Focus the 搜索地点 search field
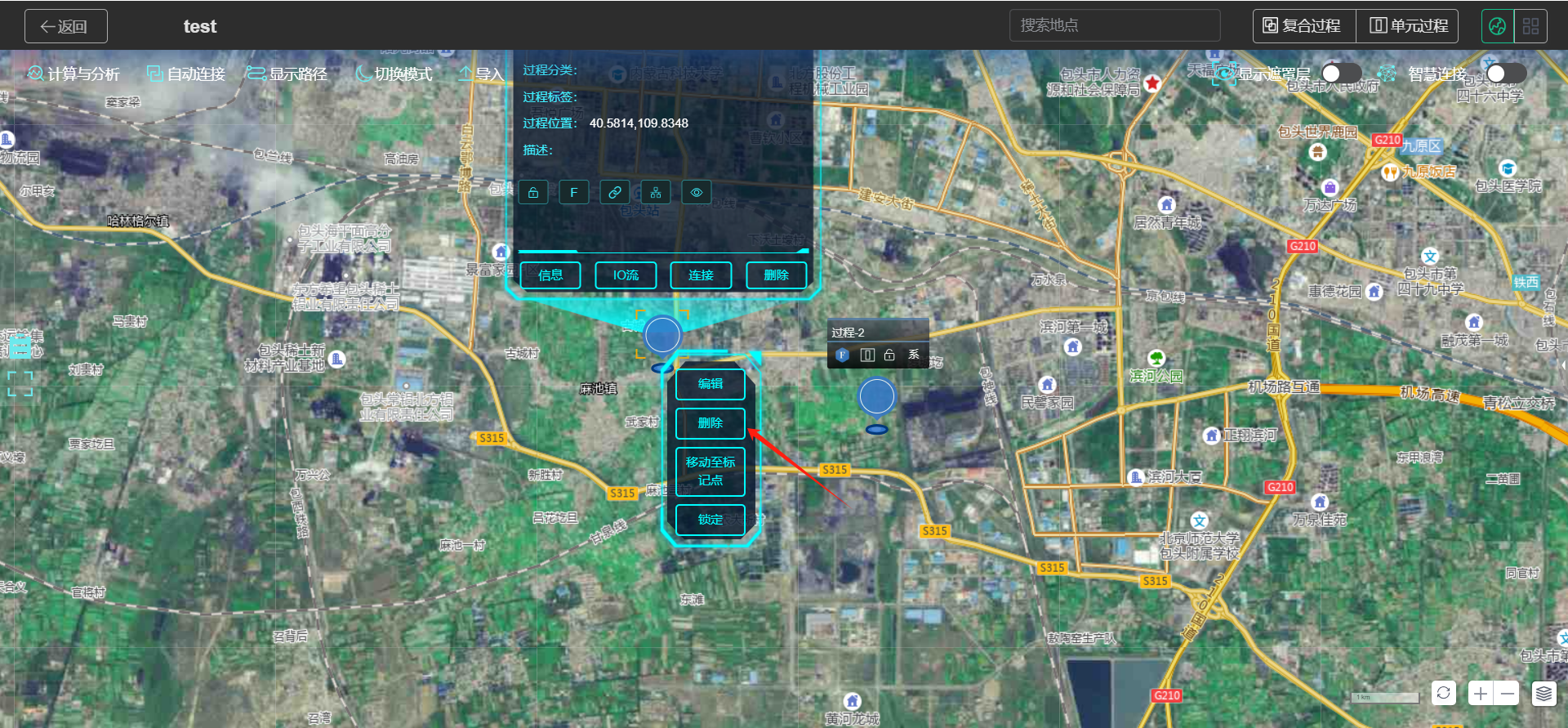 (x=1115, y=25)
